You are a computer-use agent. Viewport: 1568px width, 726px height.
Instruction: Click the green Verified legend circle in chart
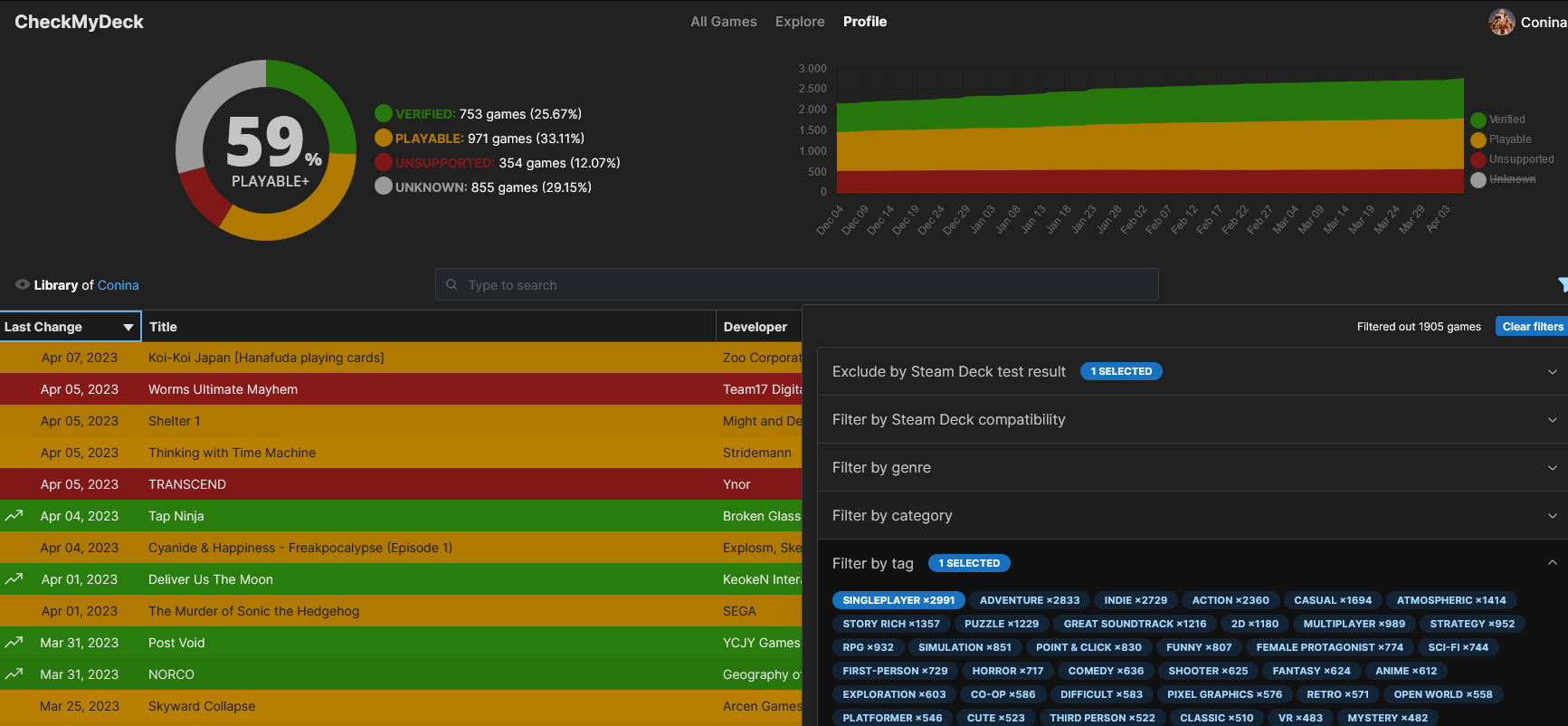(x=1478, y=119)
